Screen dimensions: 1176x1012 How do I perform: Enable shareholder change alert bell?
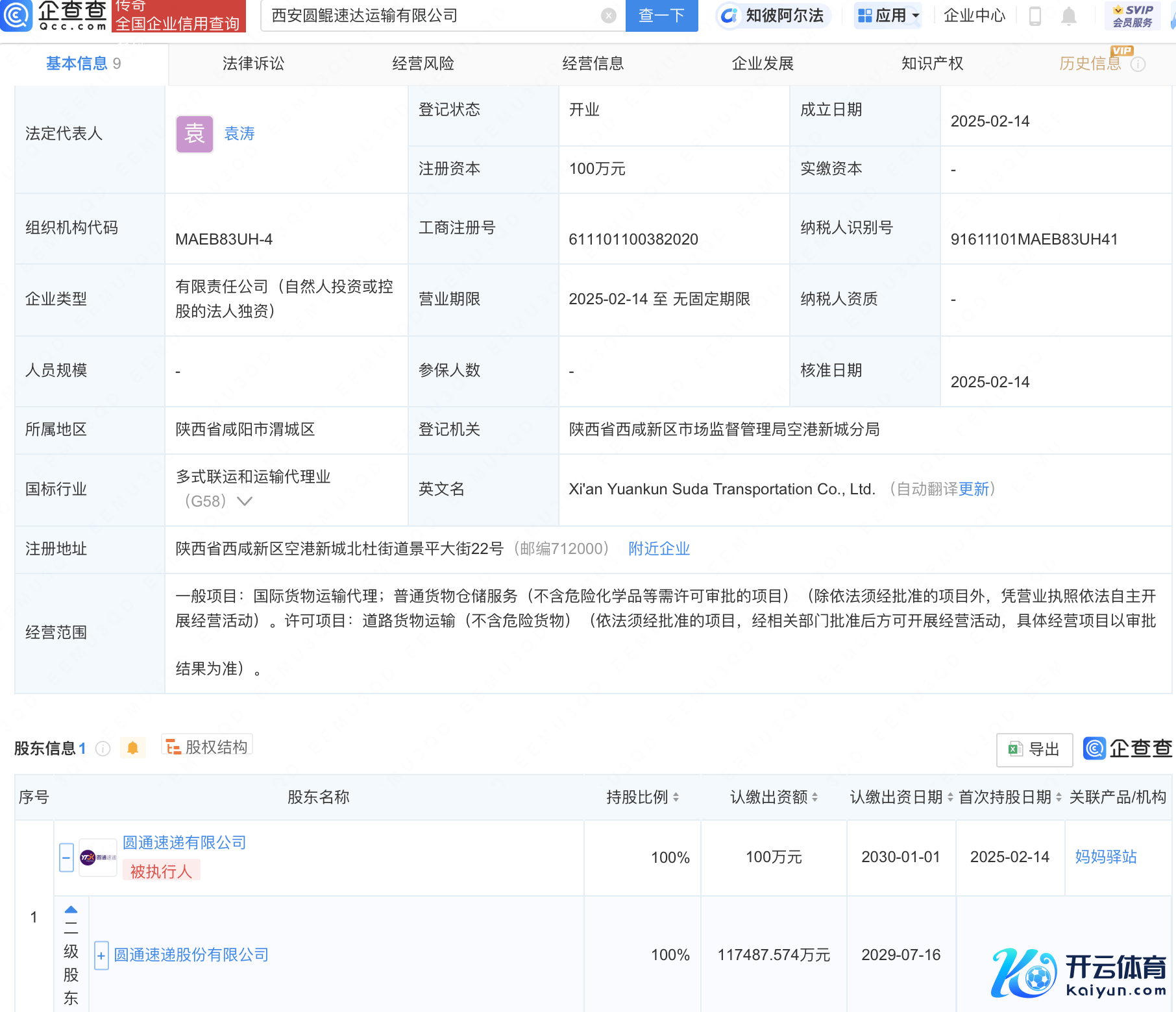(132, 748)
